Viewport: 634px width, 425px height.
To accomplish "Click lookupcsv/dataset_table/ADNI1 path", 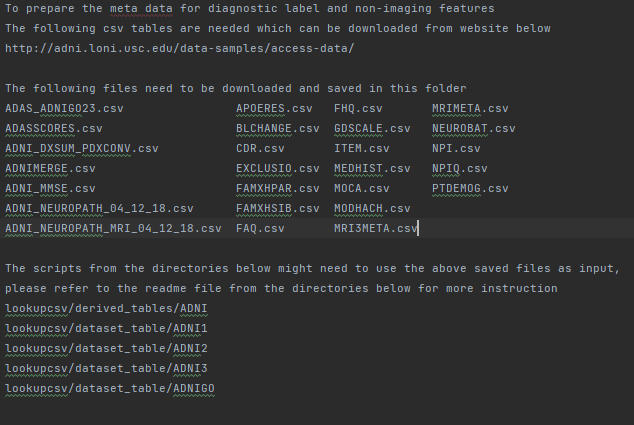I will coord(106,328).
